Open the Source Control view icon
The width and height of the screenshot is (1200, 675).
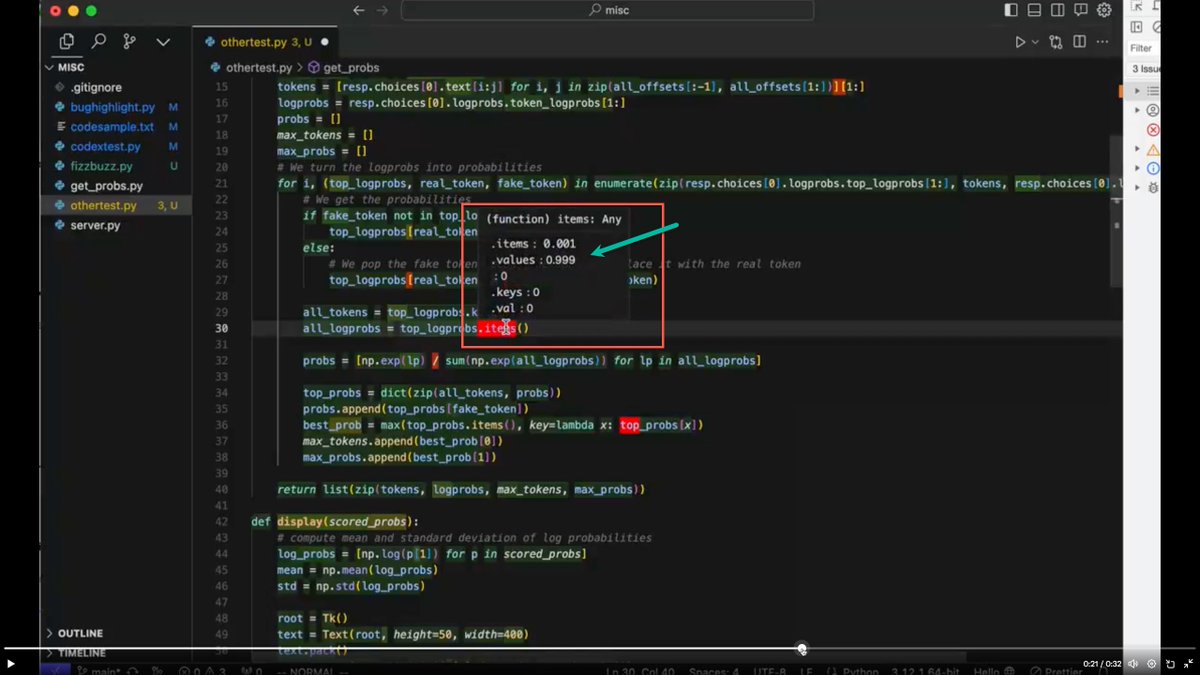[129, 42]
